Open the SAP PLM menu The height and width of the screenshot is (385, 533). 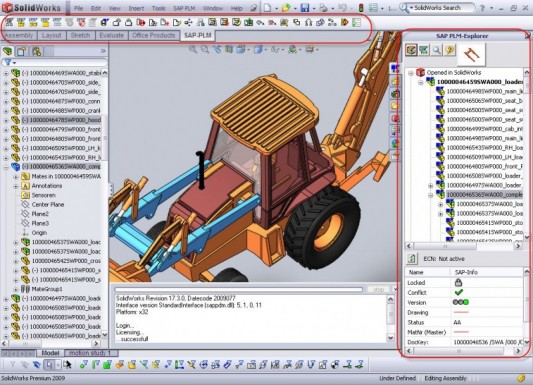(184, 8)
